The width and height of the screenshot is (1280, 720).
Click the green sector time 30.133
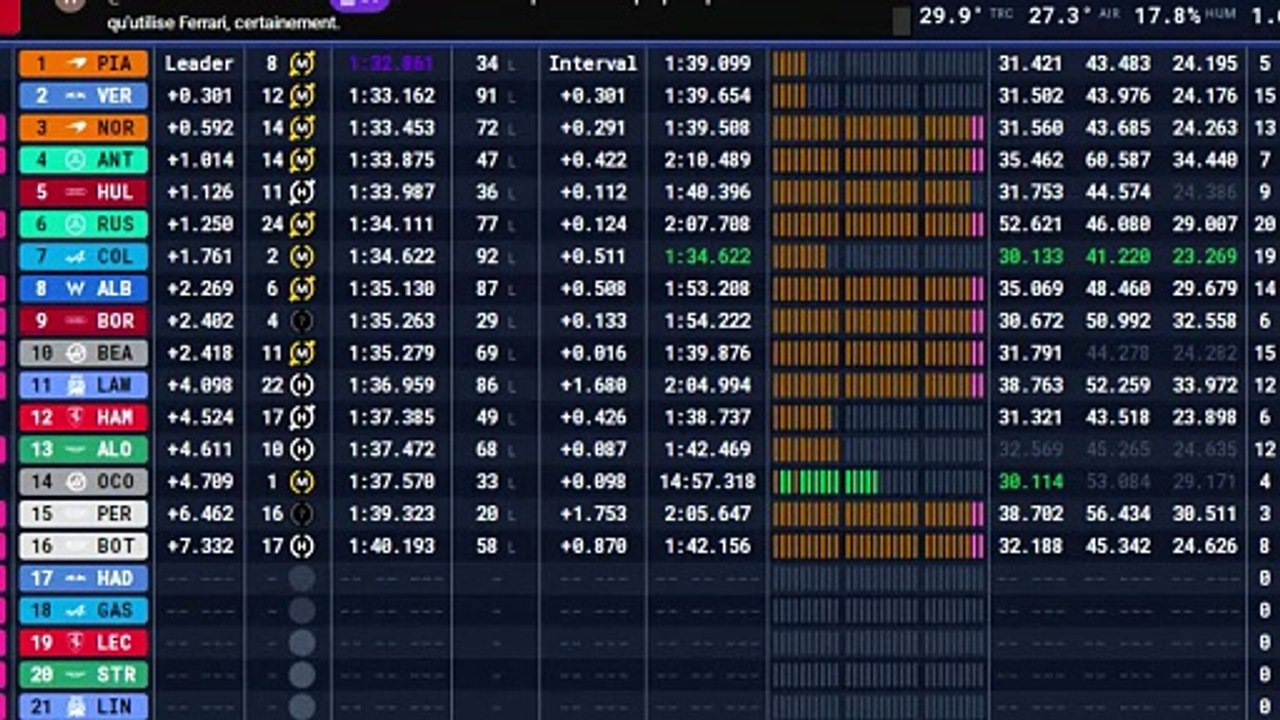[x=1031, y=257]
